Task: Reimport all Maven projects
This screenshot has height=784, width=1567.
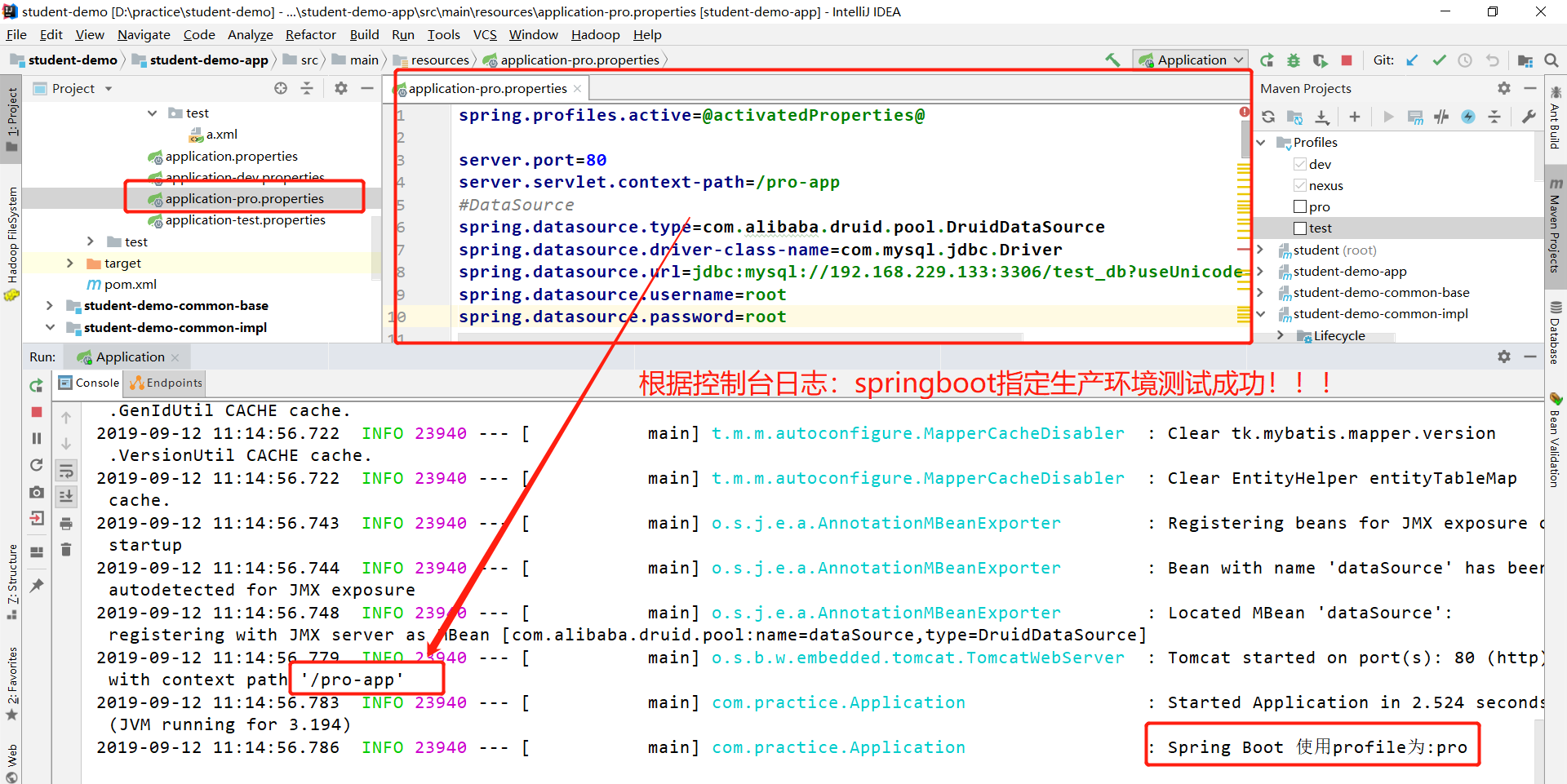Action: pyautogui.click(x=1268, y=117)
